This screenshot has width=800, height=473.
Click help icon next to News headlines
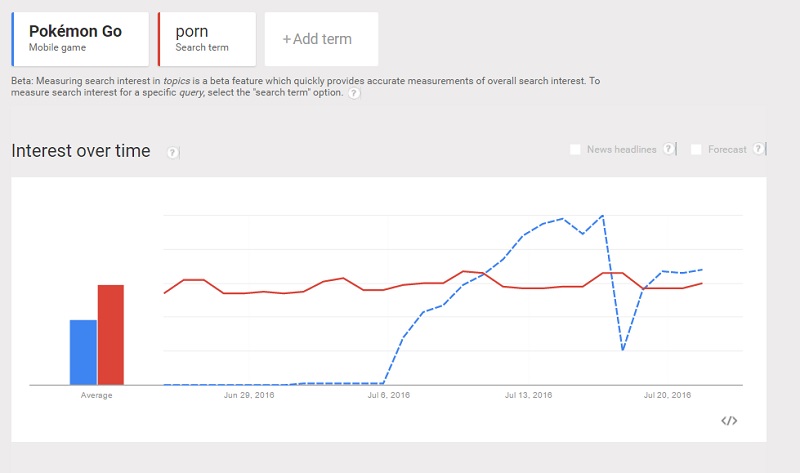click(x=668, y=149)
